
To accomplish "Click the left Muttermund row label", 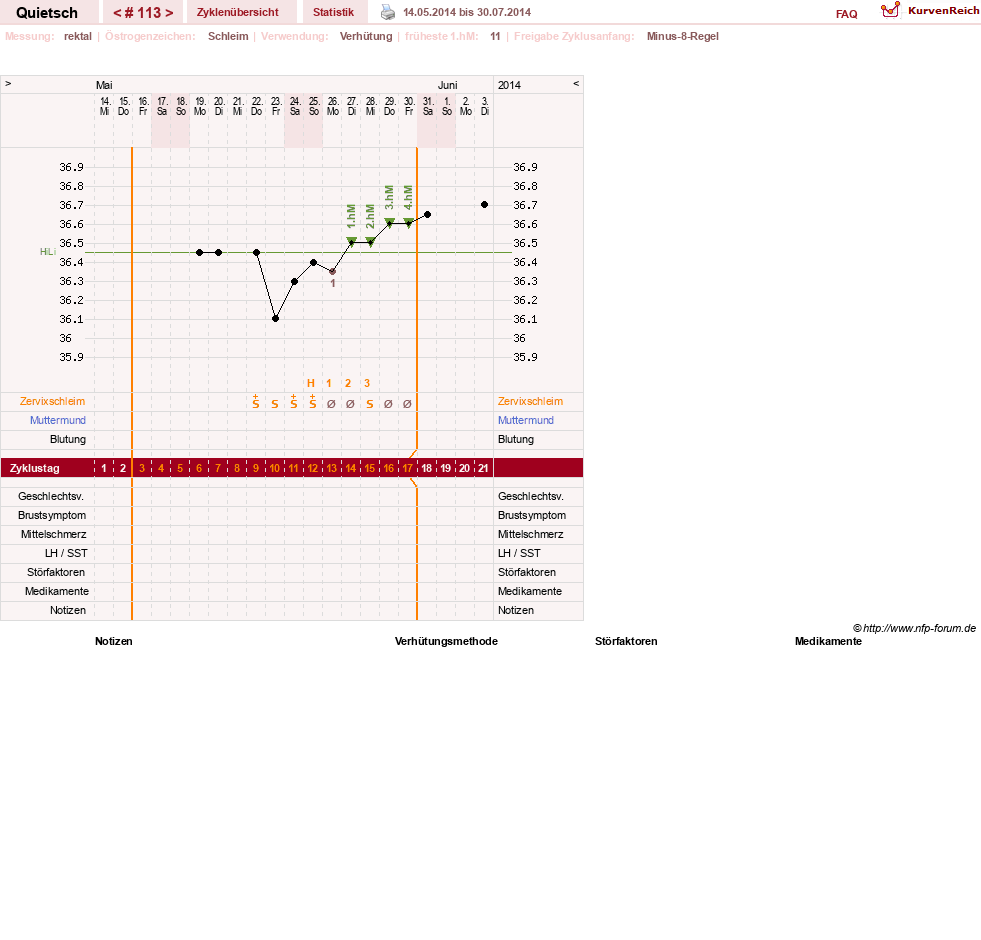I will pyautogui.click(x=58, y=420).
